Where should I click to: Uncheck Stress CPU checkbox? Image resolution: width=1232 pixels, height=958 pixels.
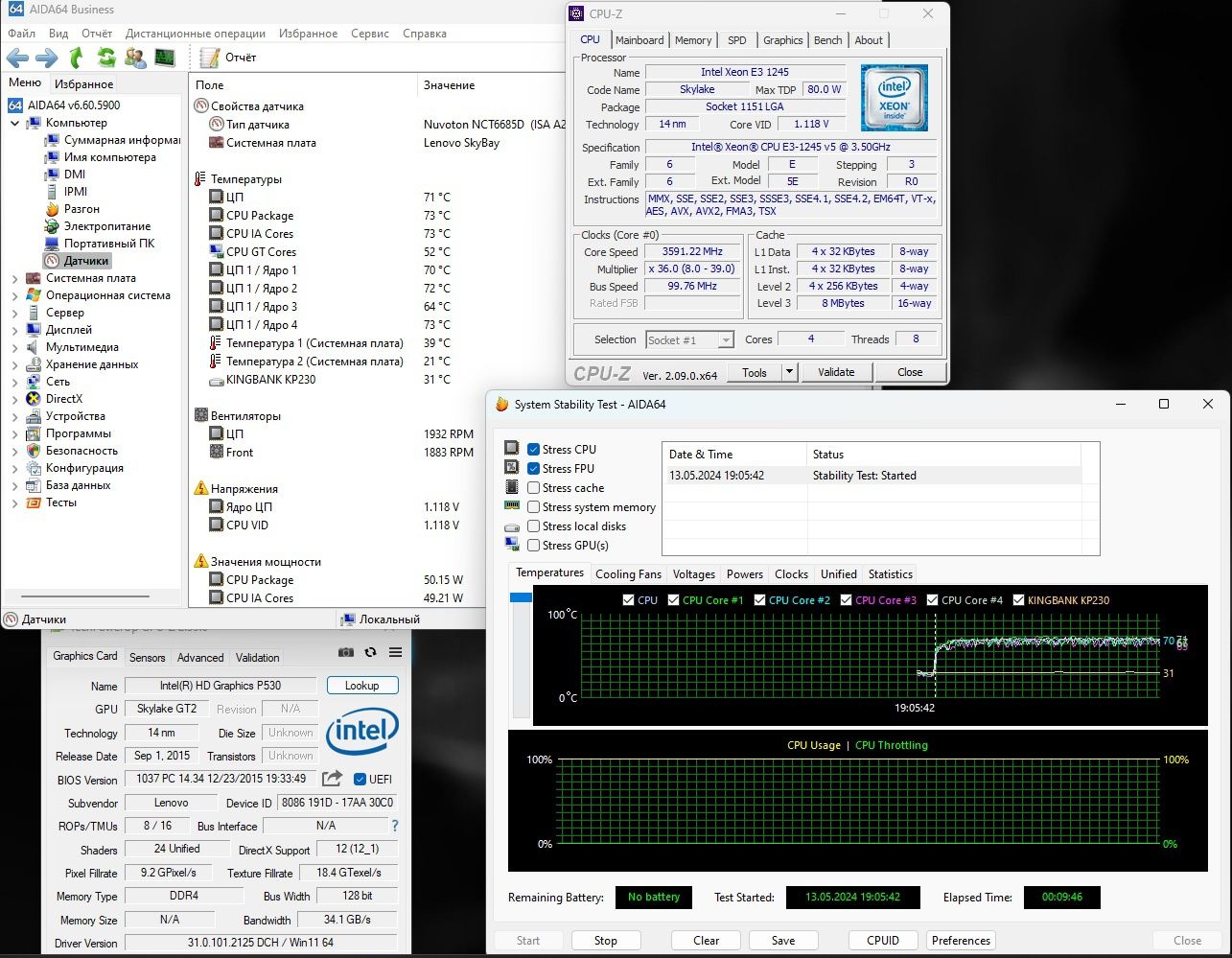point(534,449)
